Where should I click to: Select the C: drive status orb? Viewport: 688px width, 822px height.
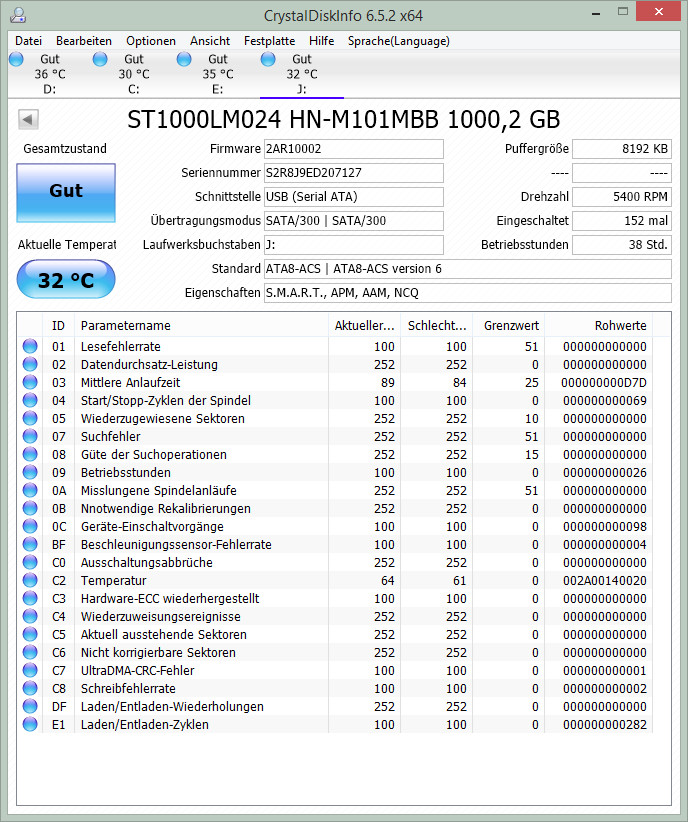pyautogui.click(x=100, y=59)
